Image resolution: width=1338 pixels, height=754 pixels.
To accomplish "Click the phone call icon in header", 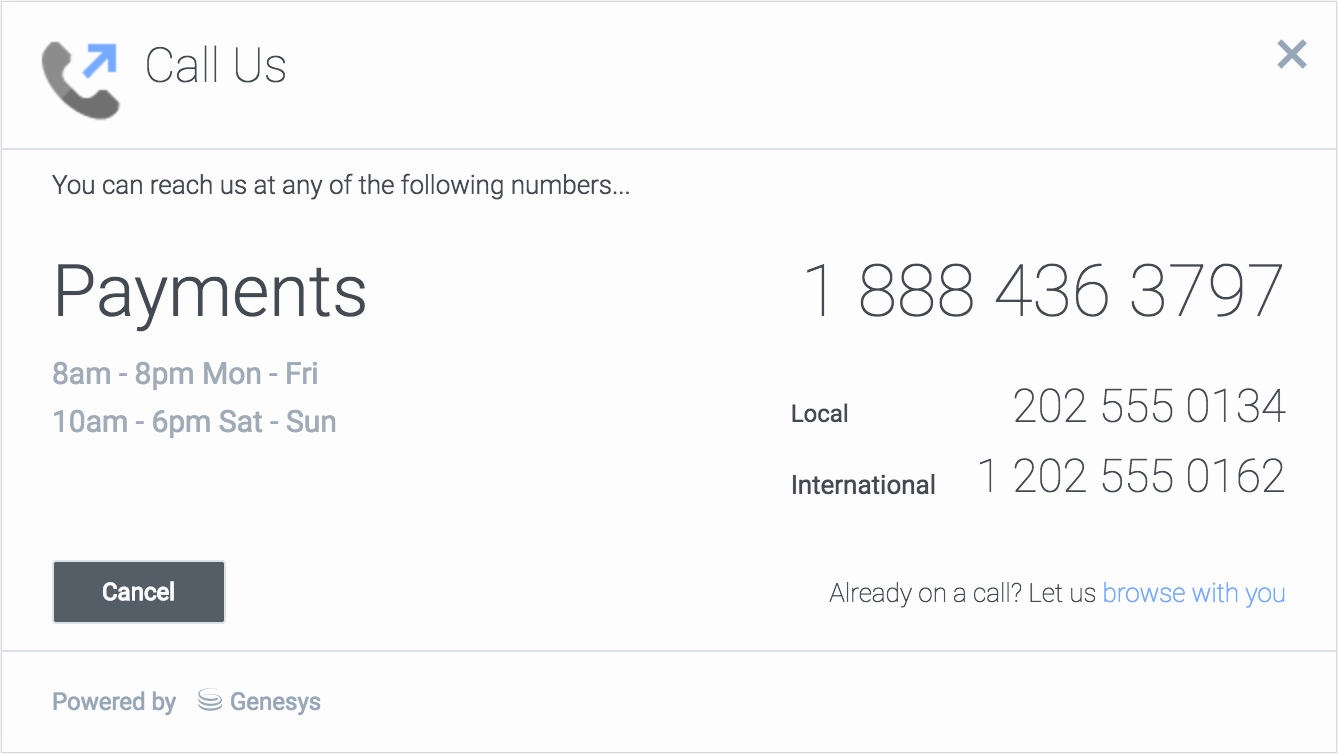I will point(80,78).
